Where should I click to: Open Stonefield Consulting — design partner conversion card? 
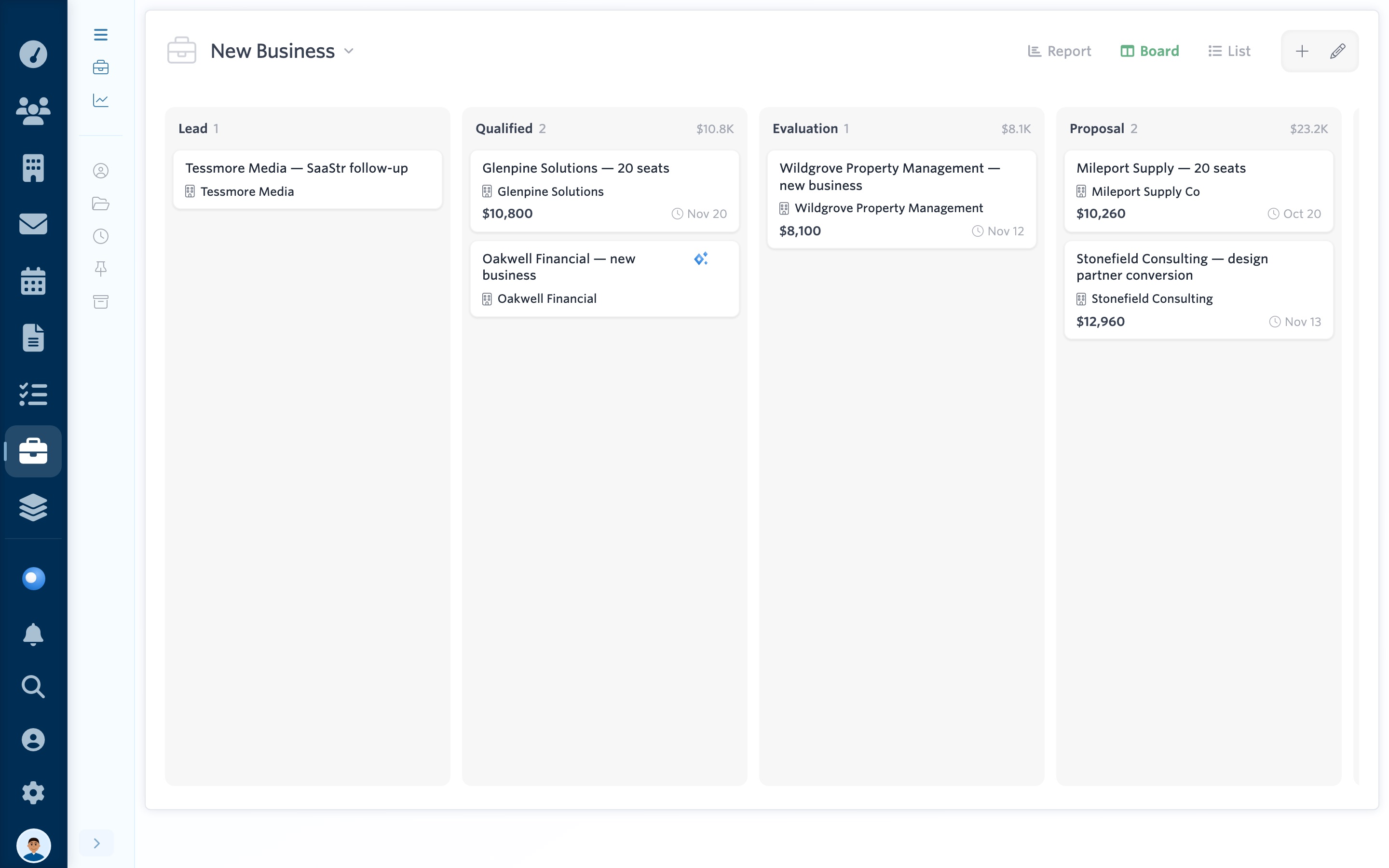click(1198, 290)
